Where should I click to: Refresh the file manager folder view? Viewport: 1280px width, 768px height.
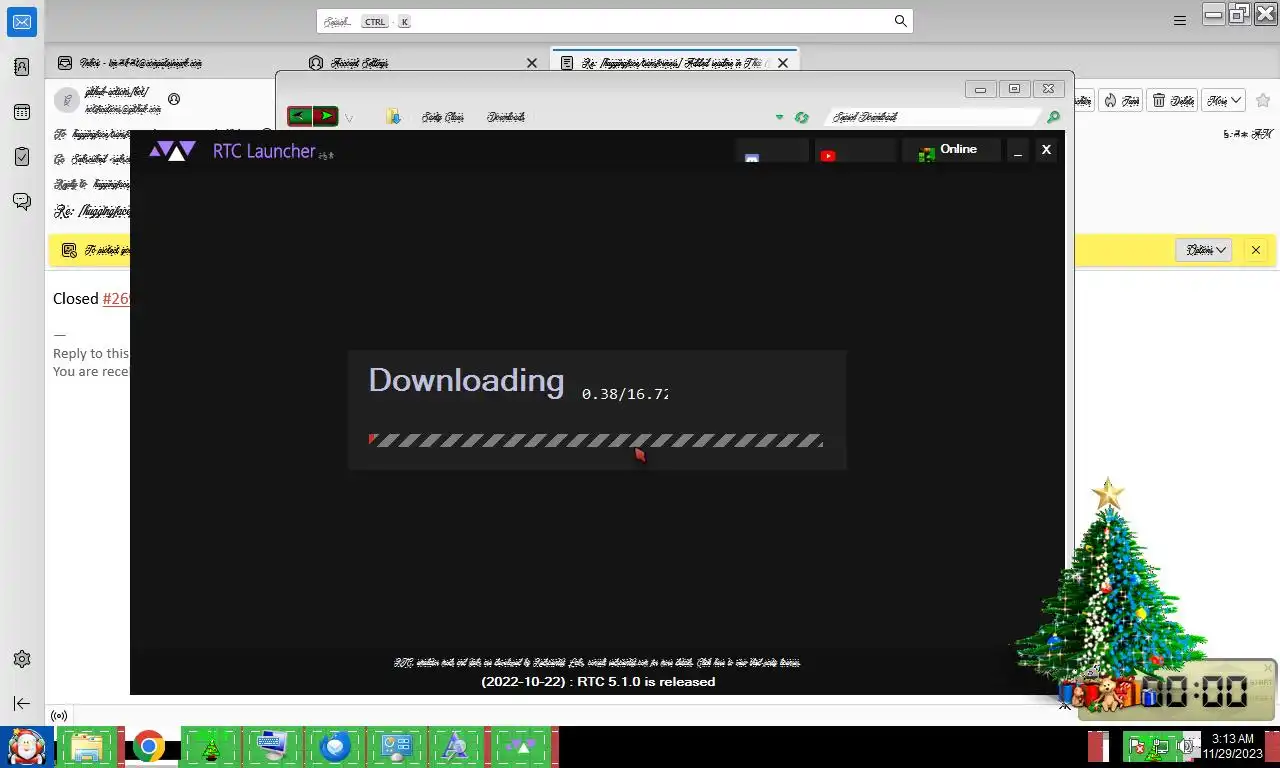tap(801, 117)
